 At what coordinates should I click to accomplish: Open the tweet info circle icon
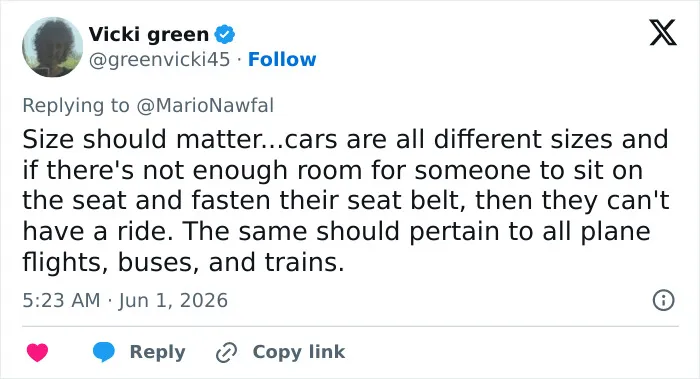(x=663, y=300)
